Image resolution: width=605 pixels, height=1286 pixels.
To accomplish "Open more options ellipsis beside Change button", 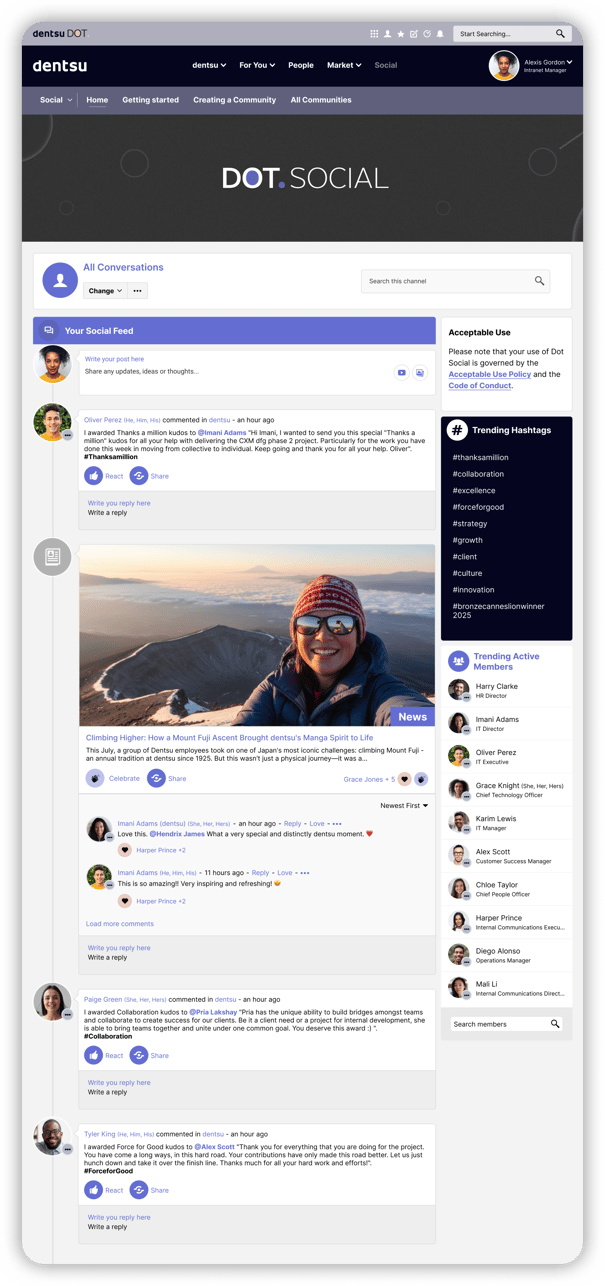I will (138, 291).
